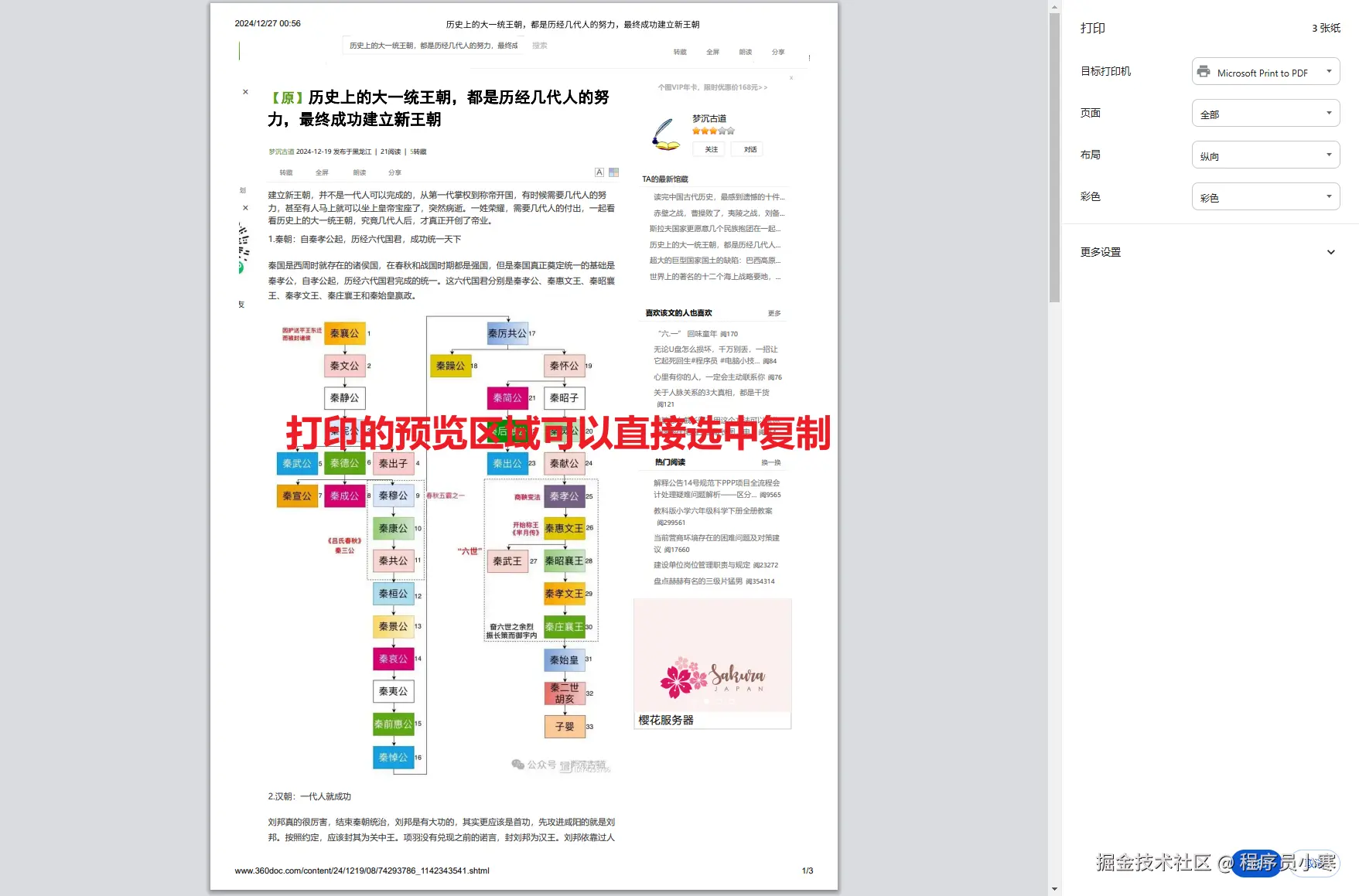Click 斯拉夫国家更愿意 link in sidebar
1359x896 pixels.
(x=715, y=229)
